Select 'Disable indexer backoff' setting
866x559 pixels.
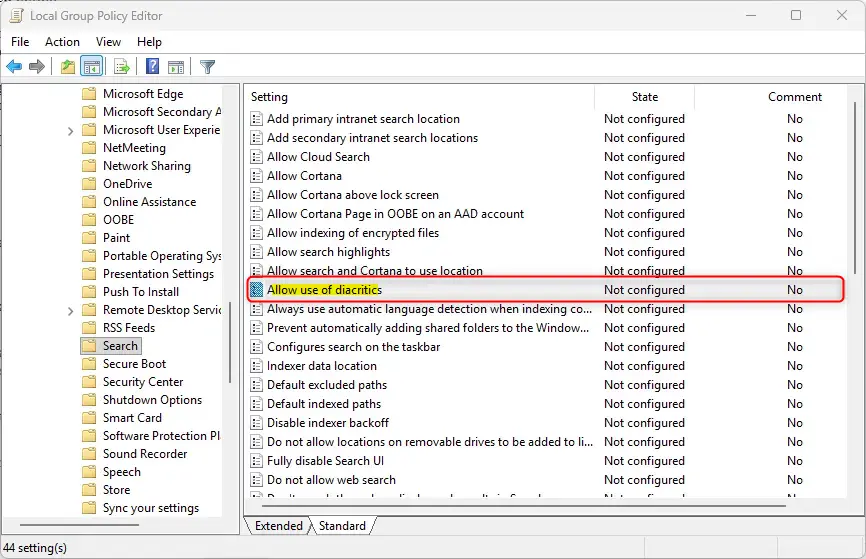coord(328,423)
